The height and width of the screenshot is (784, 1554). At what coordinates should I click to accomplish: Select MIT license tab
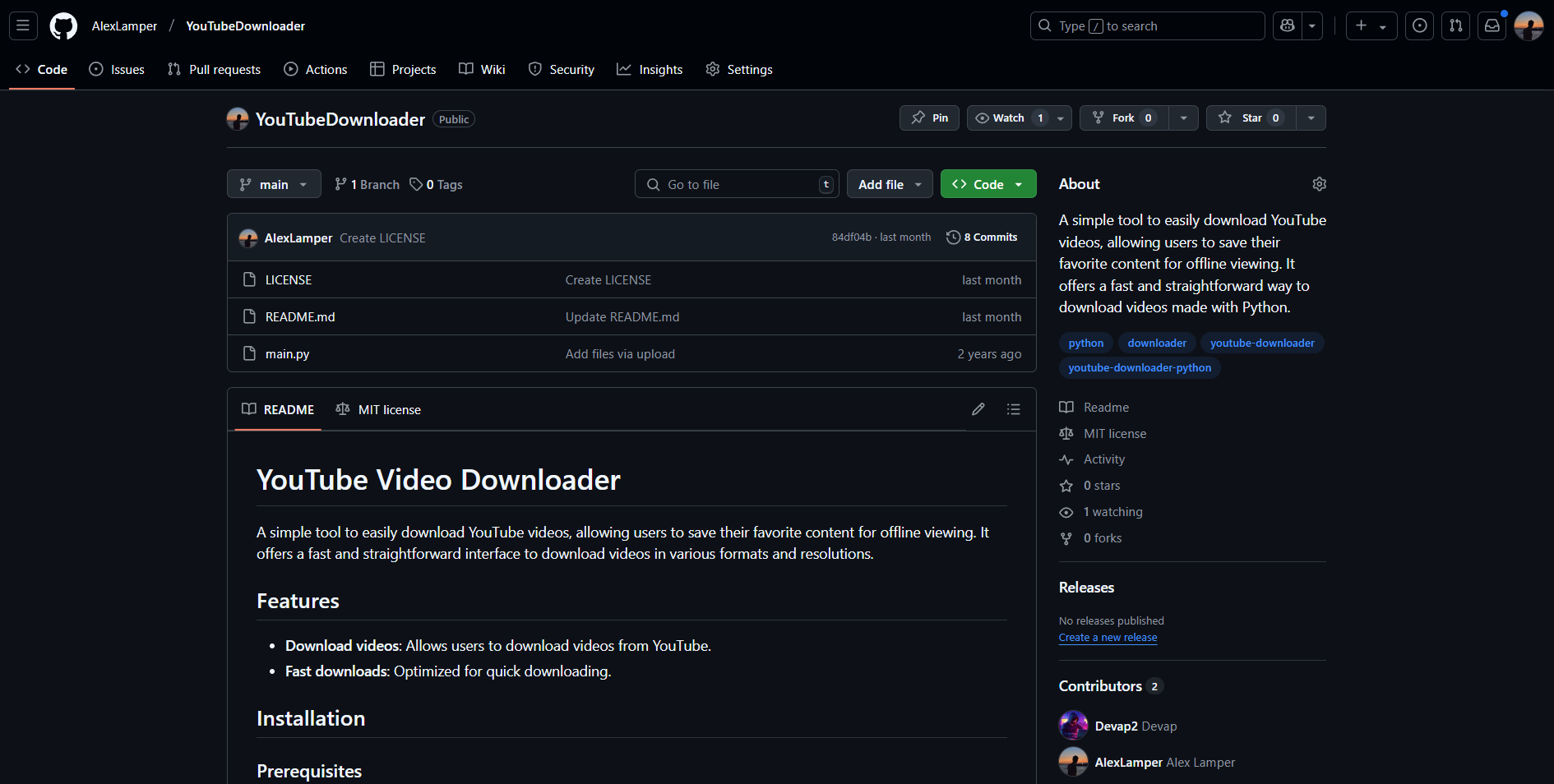pyautogui.click(x=378, y=409)
